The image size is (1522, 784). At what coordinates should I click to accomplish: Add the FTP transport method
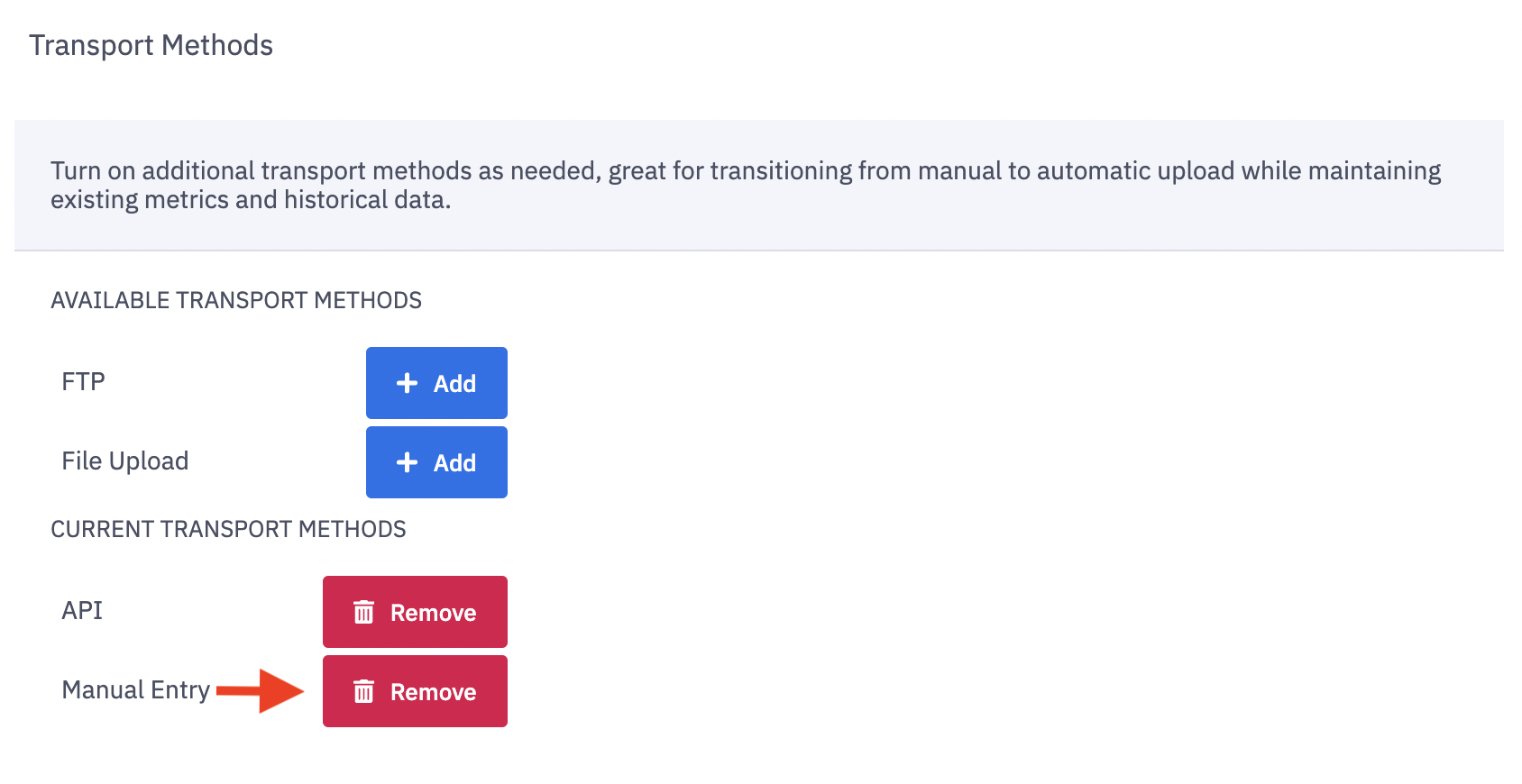point(436,383)
